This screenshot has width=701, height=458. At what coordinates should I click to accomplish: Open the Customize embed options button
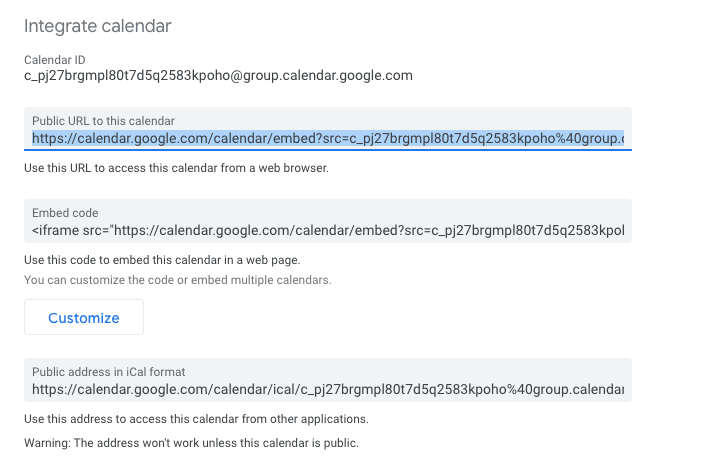coord(84,317)
